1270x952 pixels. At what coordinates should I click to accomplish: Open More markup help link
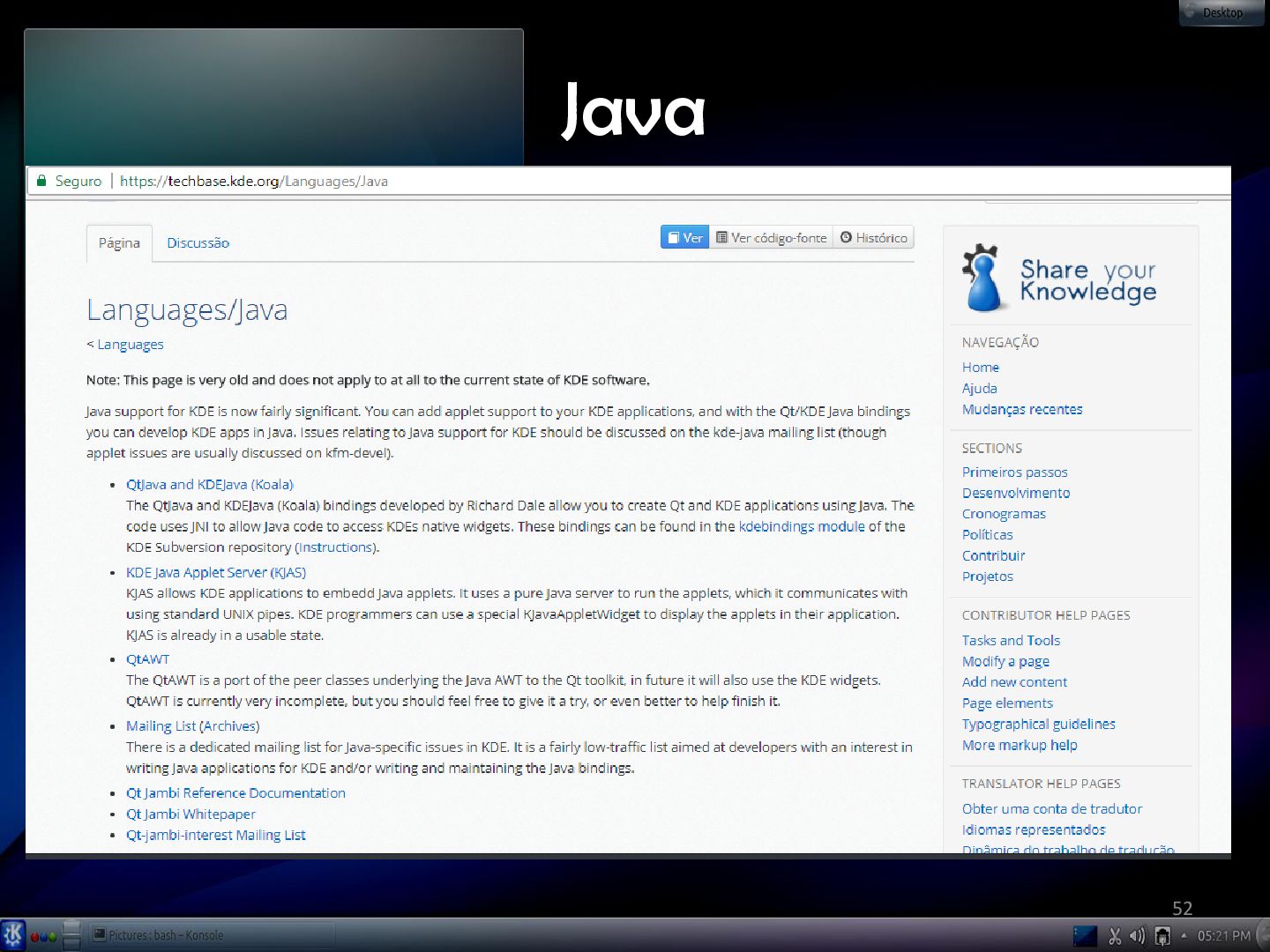[x=1020, y=746]
